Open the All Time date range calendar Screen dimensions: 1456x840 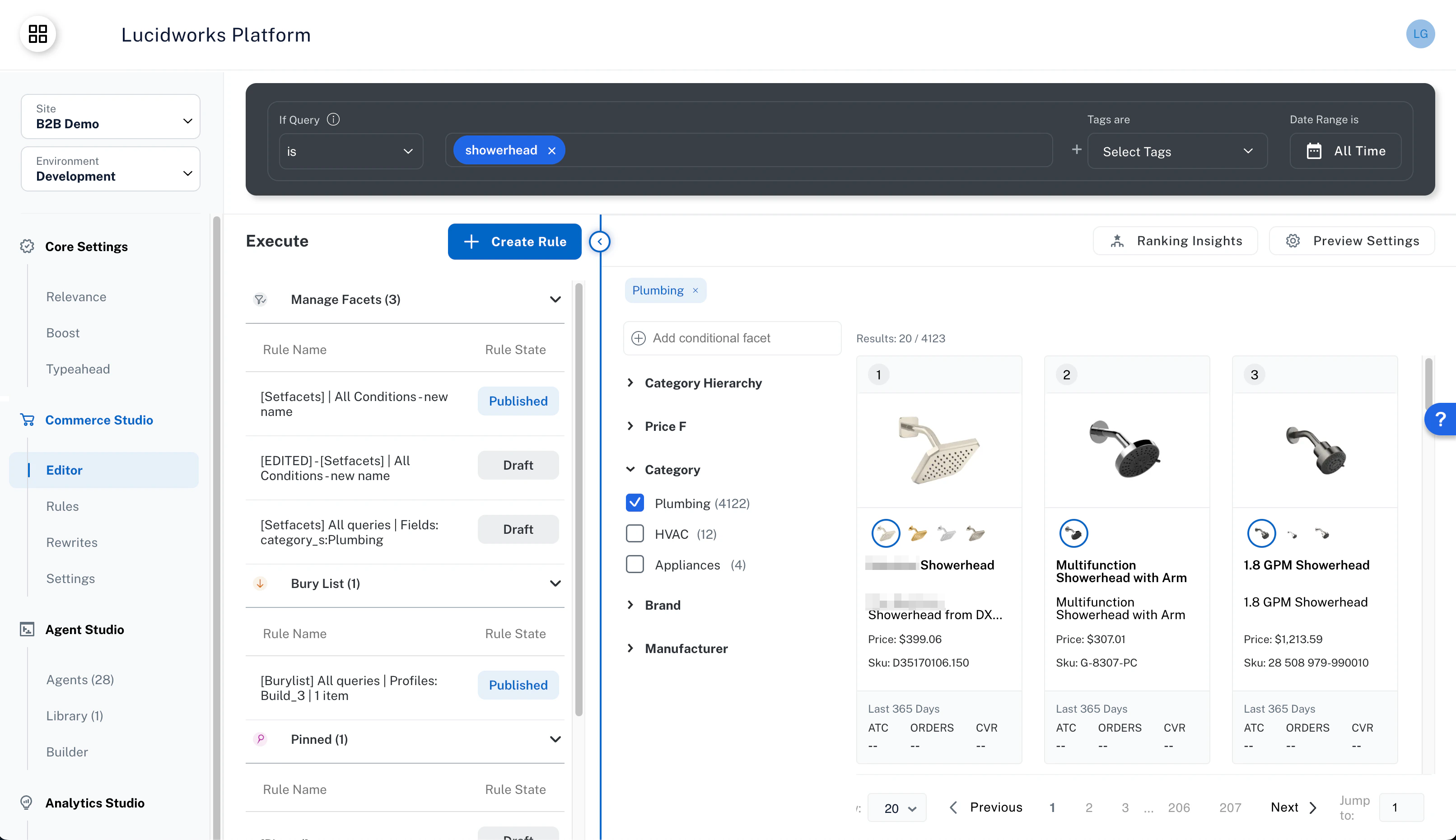coord(1345,151)
